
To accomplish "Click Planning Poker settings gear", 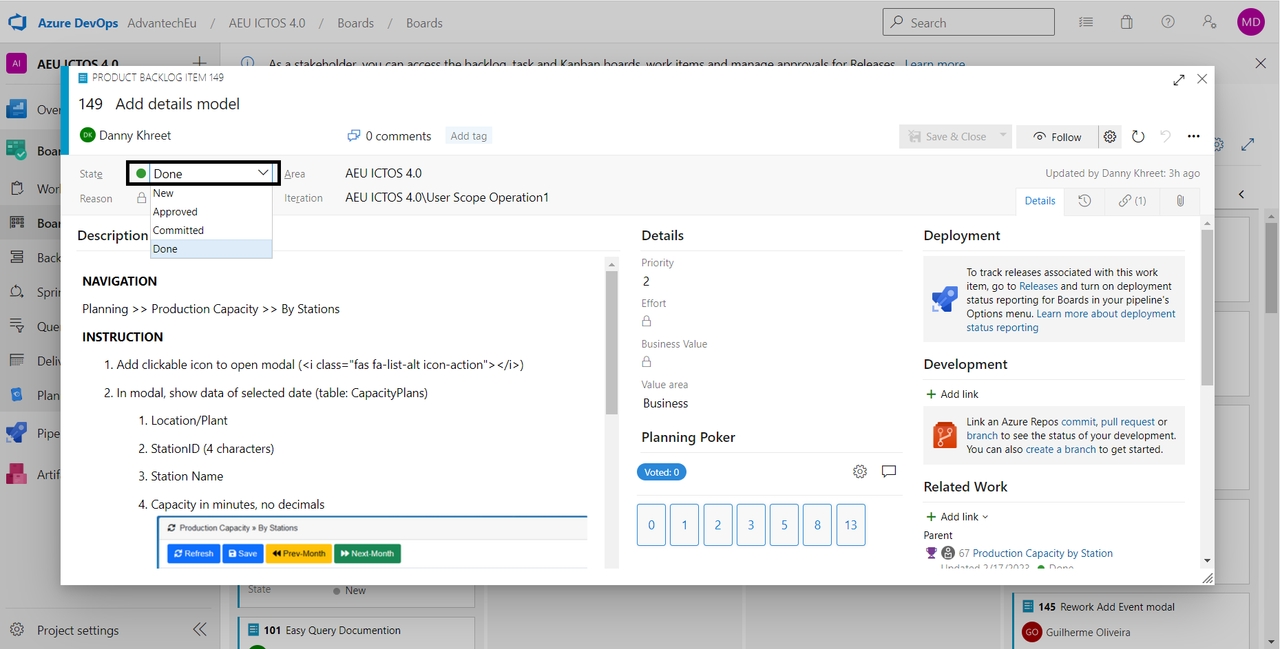I will 860,472.
